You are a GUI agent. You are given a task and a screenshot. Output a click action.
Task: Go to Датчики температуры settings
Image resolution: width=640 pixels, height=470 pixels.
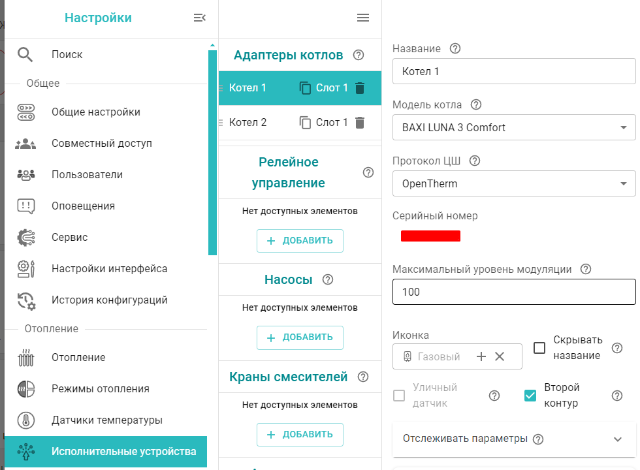click(x=107, y=420)
